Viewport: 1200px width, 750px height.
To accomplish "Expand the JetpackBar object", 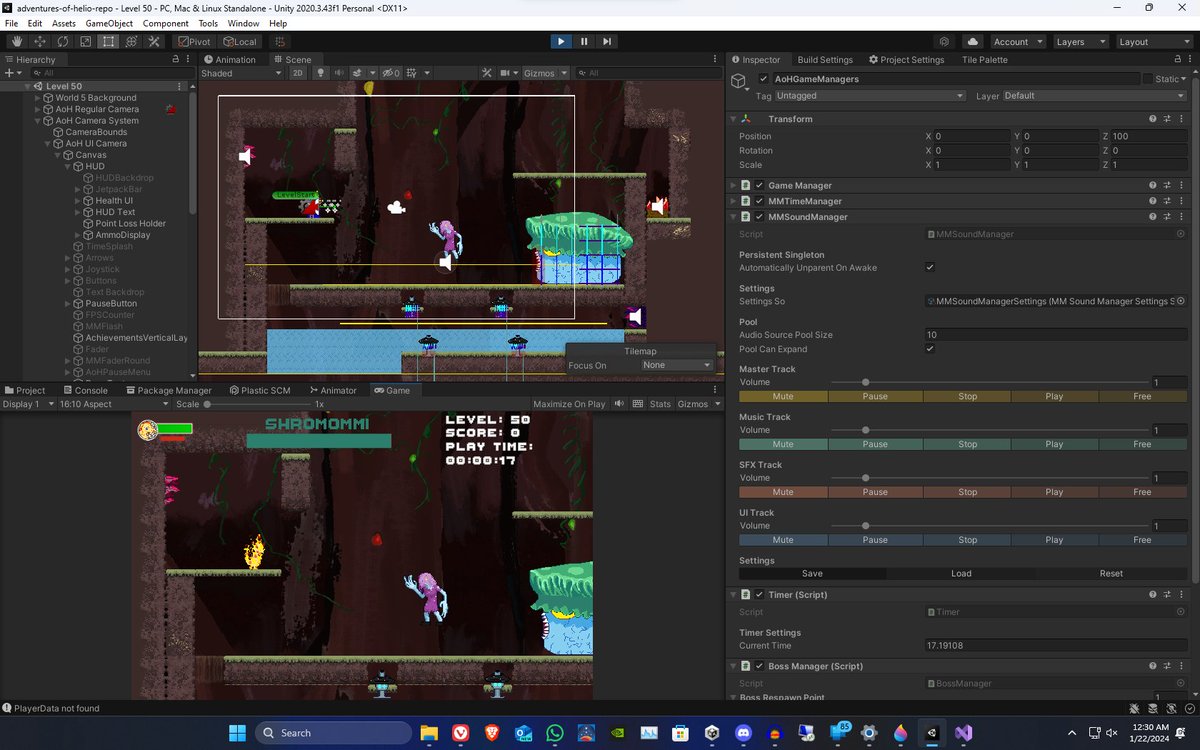I will point(79,189).
